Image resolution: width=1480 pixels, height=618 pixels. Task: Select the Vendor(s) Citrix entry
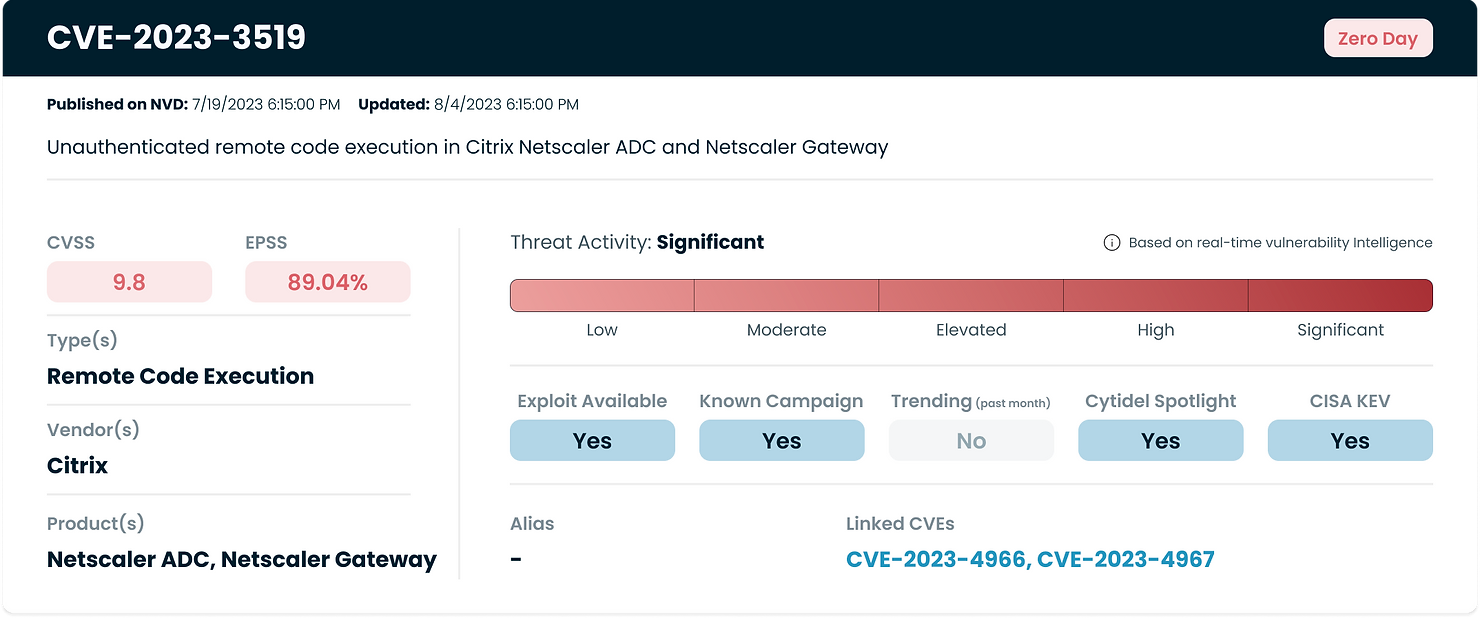coord(77,464)
